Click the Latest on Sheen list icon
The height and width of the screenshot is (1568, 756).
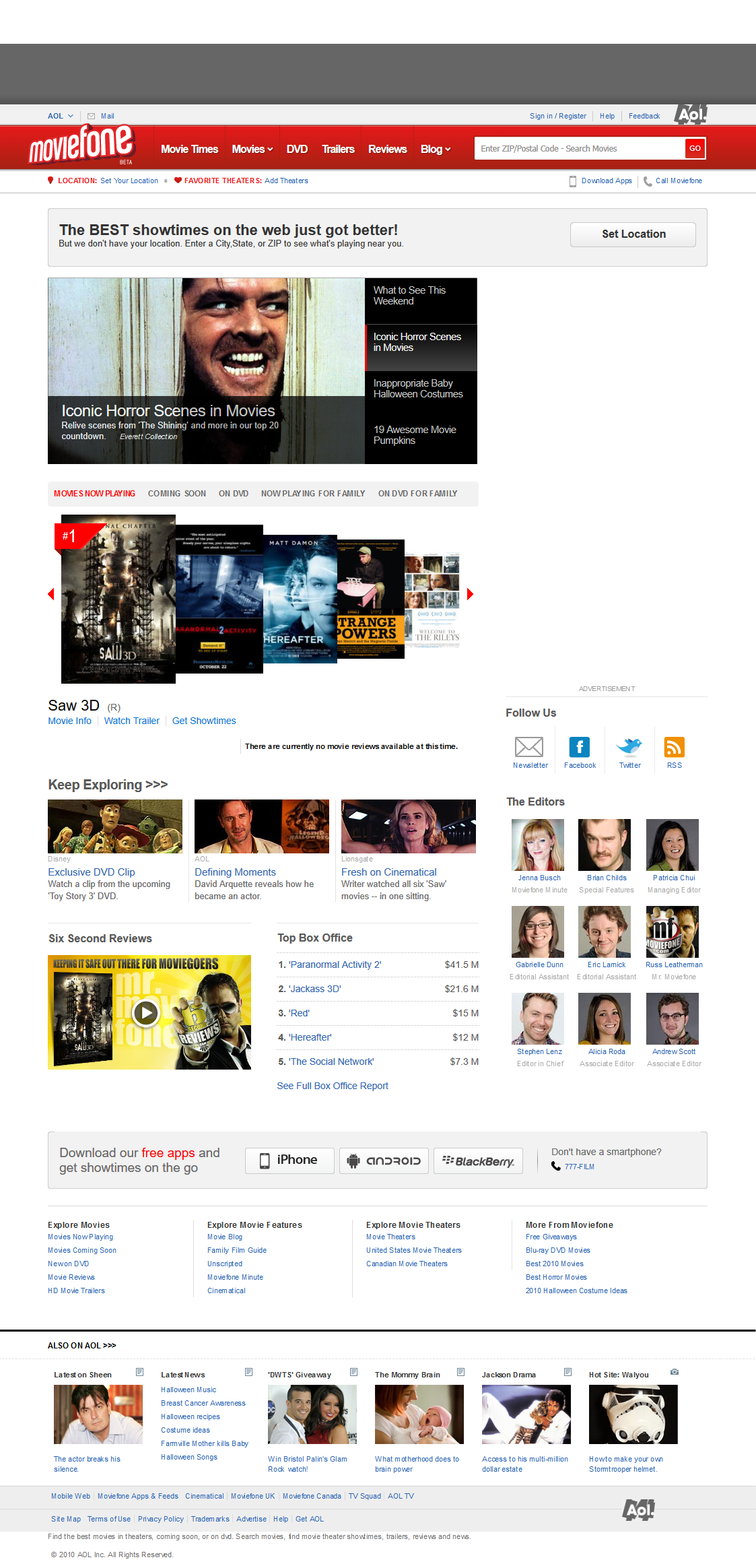(140, 1372)
